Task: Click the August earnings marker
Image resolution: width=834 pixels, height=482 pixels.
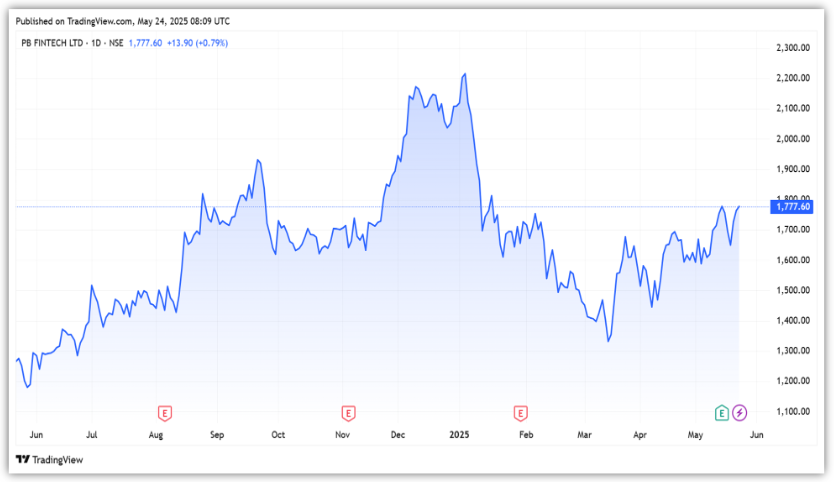Action: 165,412
